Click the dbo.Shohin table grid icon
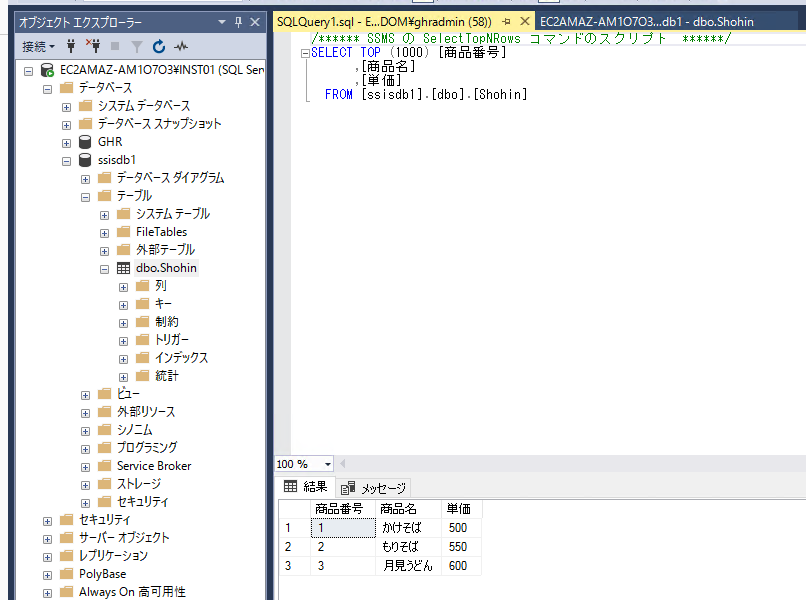Screen dimensions: 806x600 123,268
